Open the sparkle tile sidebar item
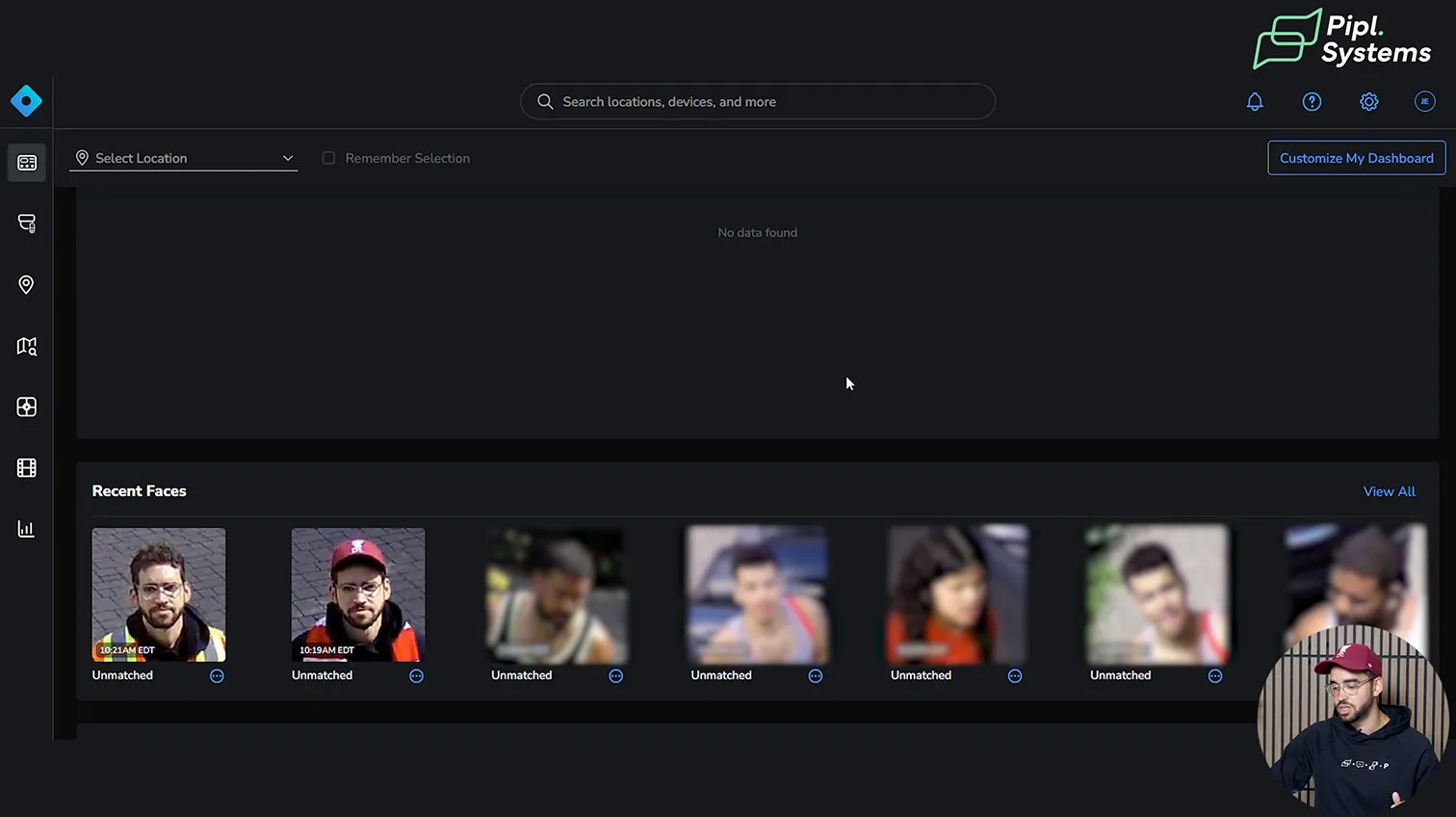 tap(26, 407)
